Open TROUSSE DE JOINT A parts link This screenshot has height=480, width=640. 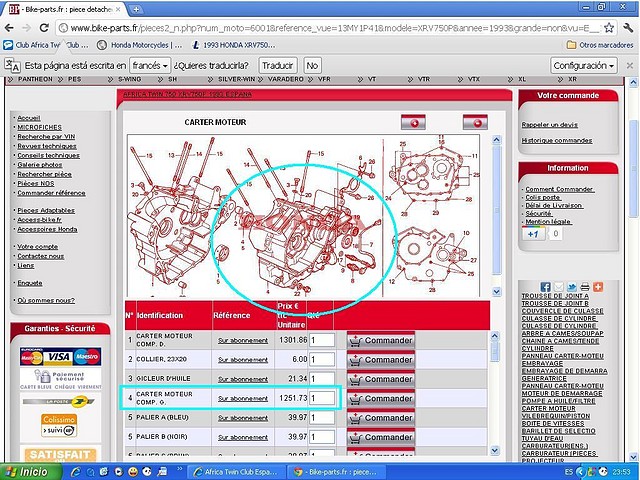555,296
